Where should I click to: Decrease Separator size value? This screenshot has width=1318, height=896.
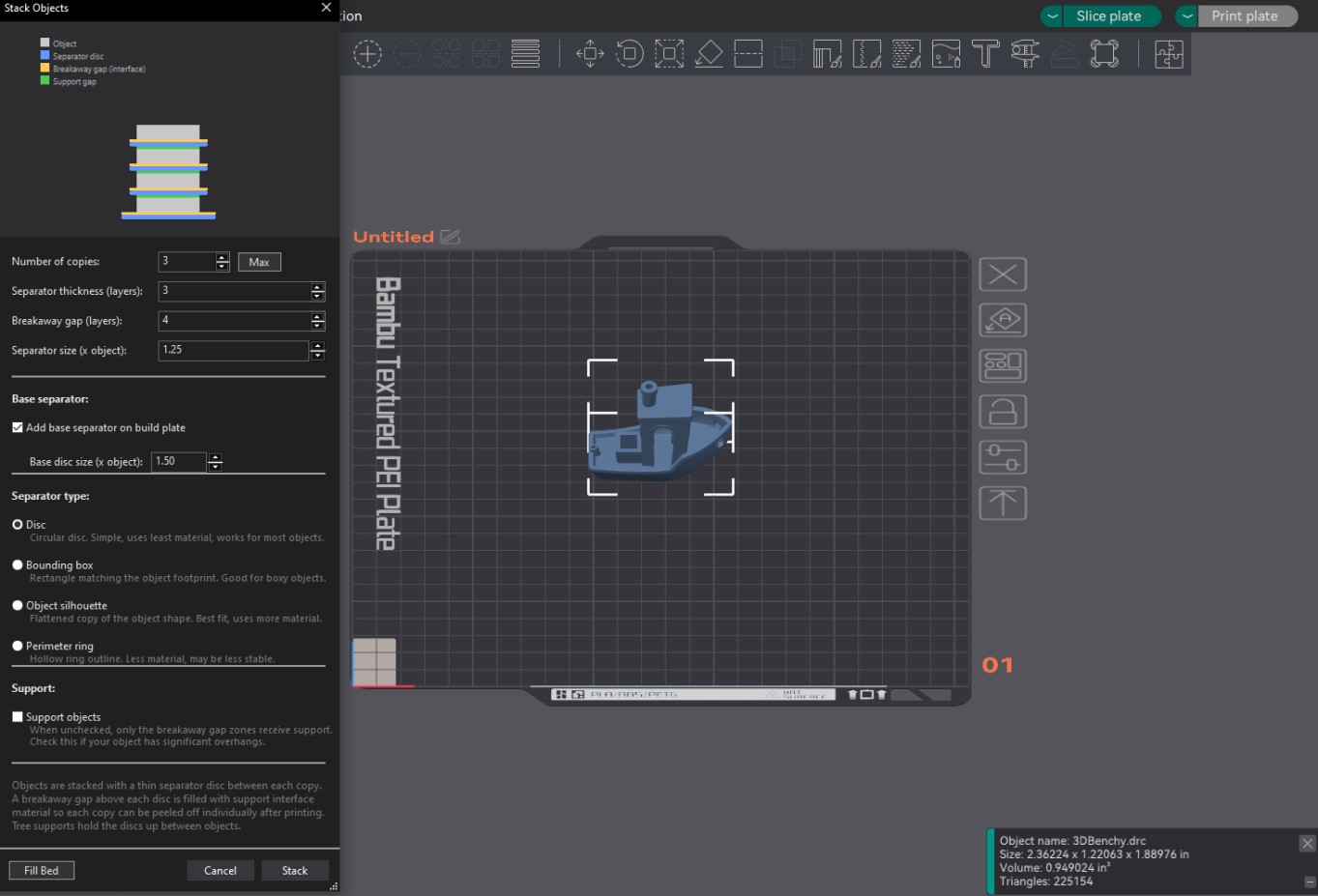[317, 355]
